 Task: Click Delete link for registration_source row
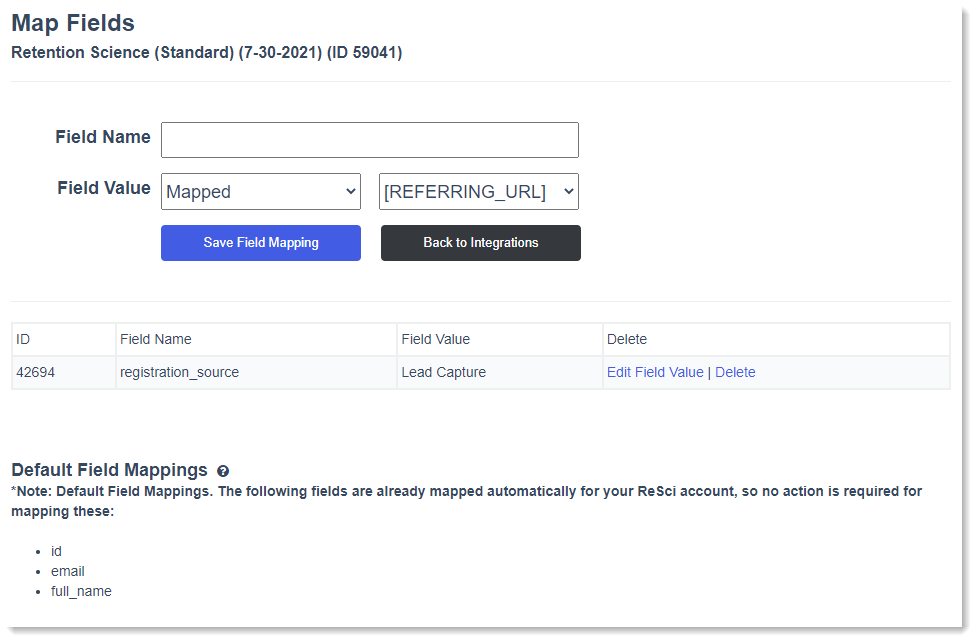(x=735, y=372)
